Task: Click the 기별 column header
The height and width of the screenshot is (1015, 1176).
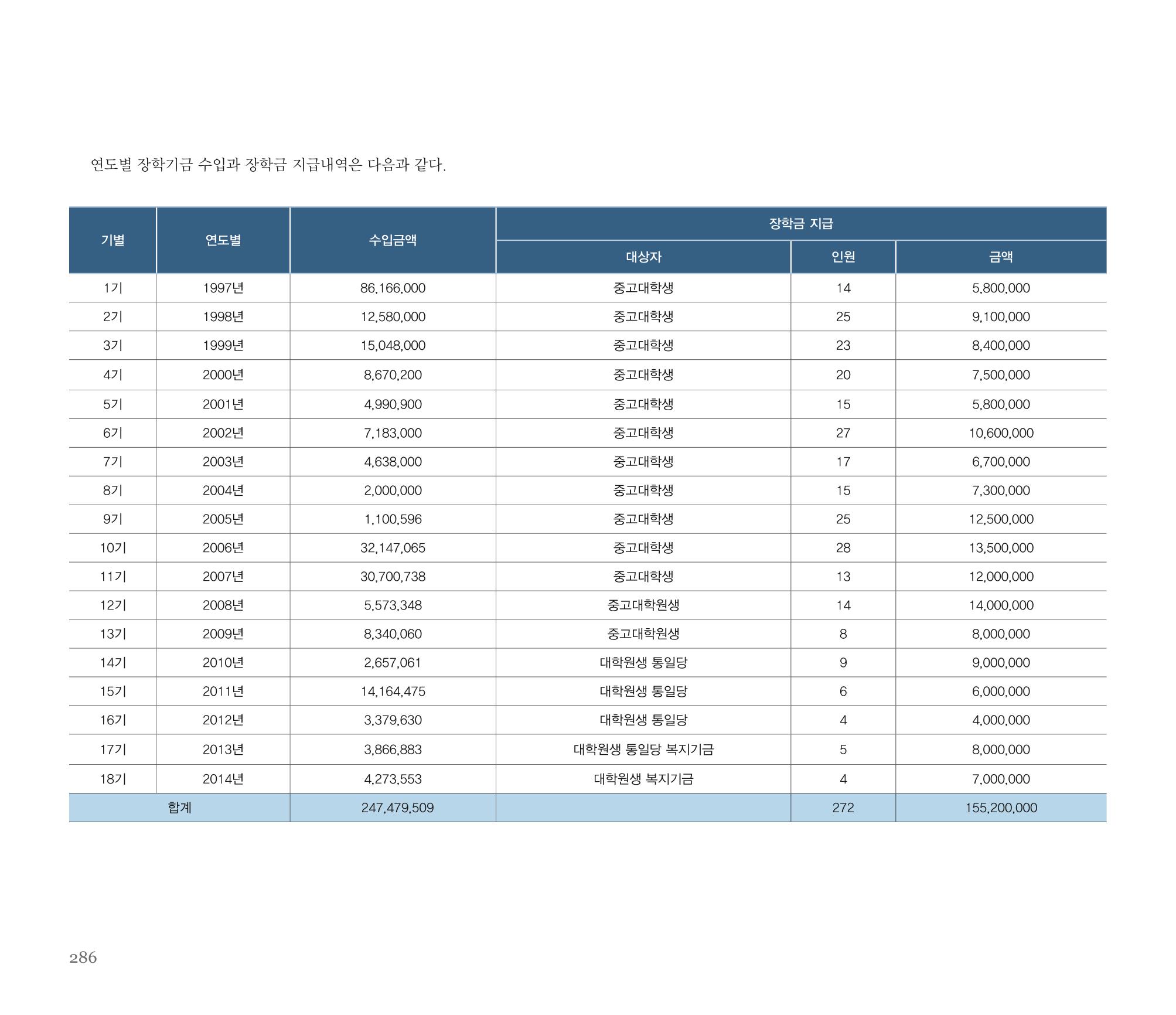Action: click(x=113, y=240)
